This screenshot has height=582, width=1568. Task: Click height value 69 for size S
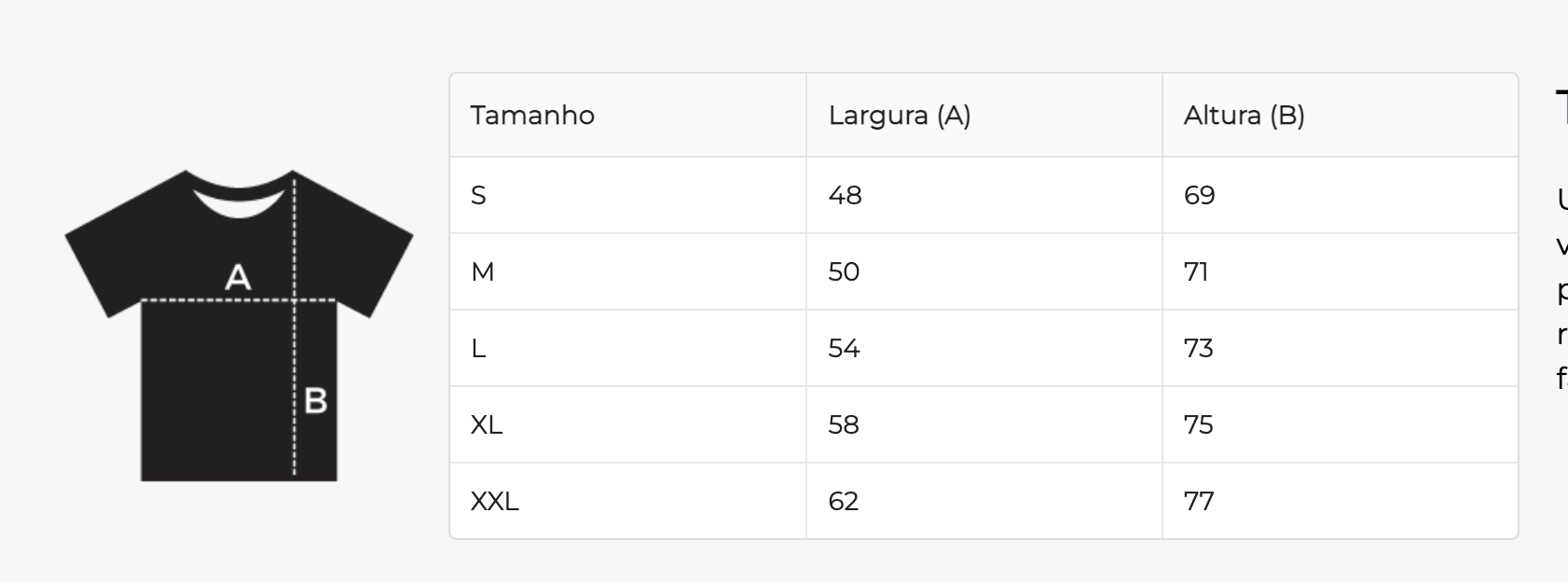pyautogui.click(x=1199, y=196)
